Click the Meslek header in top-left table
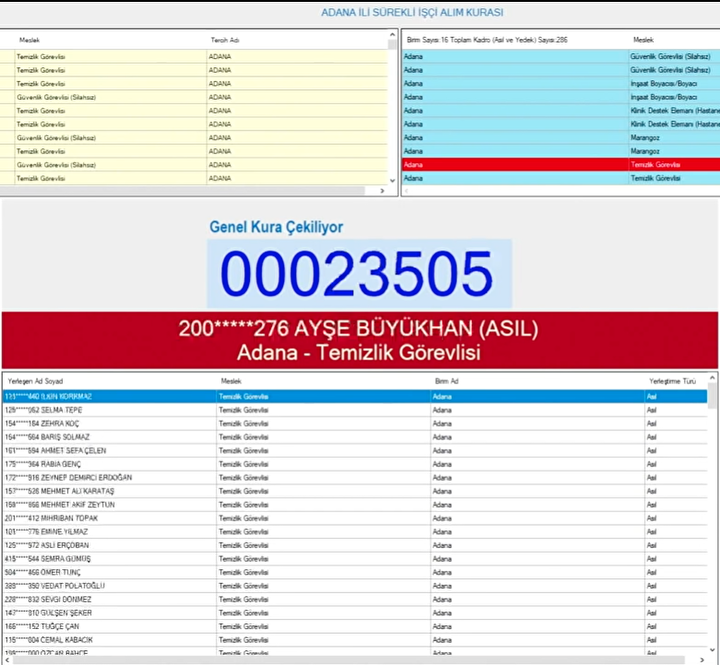Screen dimensions: 720x665 tap(29, 40)
